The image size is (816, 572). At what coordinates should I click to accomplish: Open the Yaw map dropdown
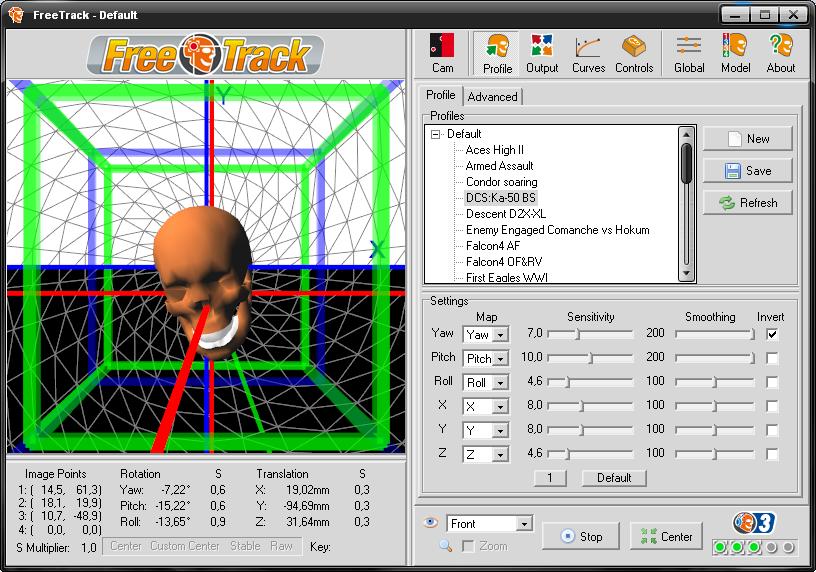(x=500, y=335)
